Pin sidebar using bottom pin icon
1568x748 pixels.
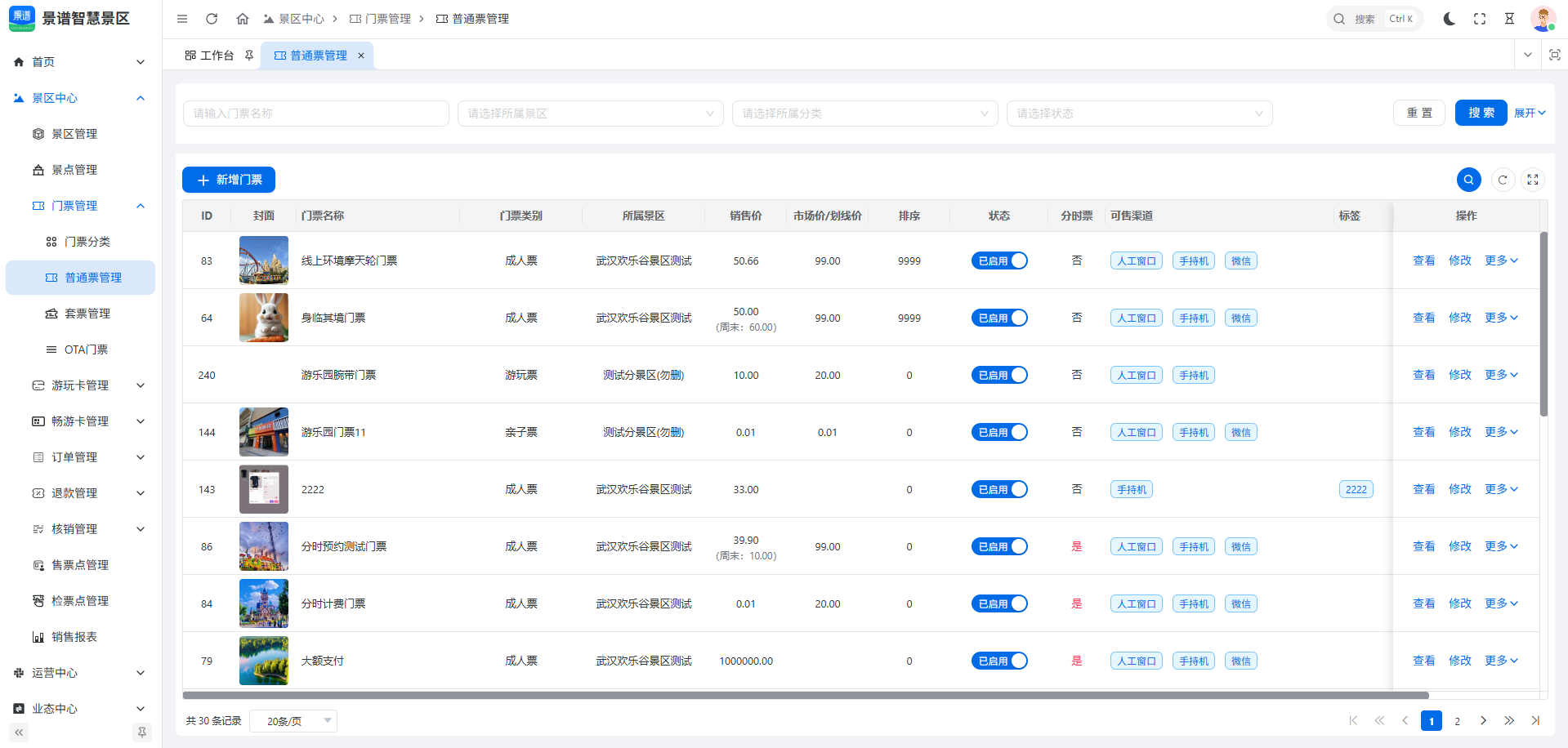(x=142, y=732)
